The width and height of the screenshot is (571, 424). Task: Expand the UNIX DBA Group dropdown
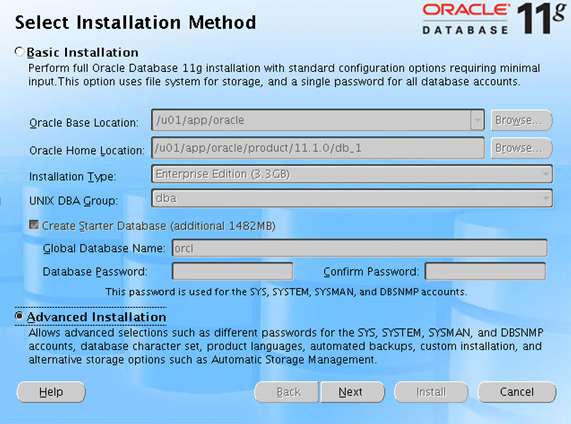point(352,199)
